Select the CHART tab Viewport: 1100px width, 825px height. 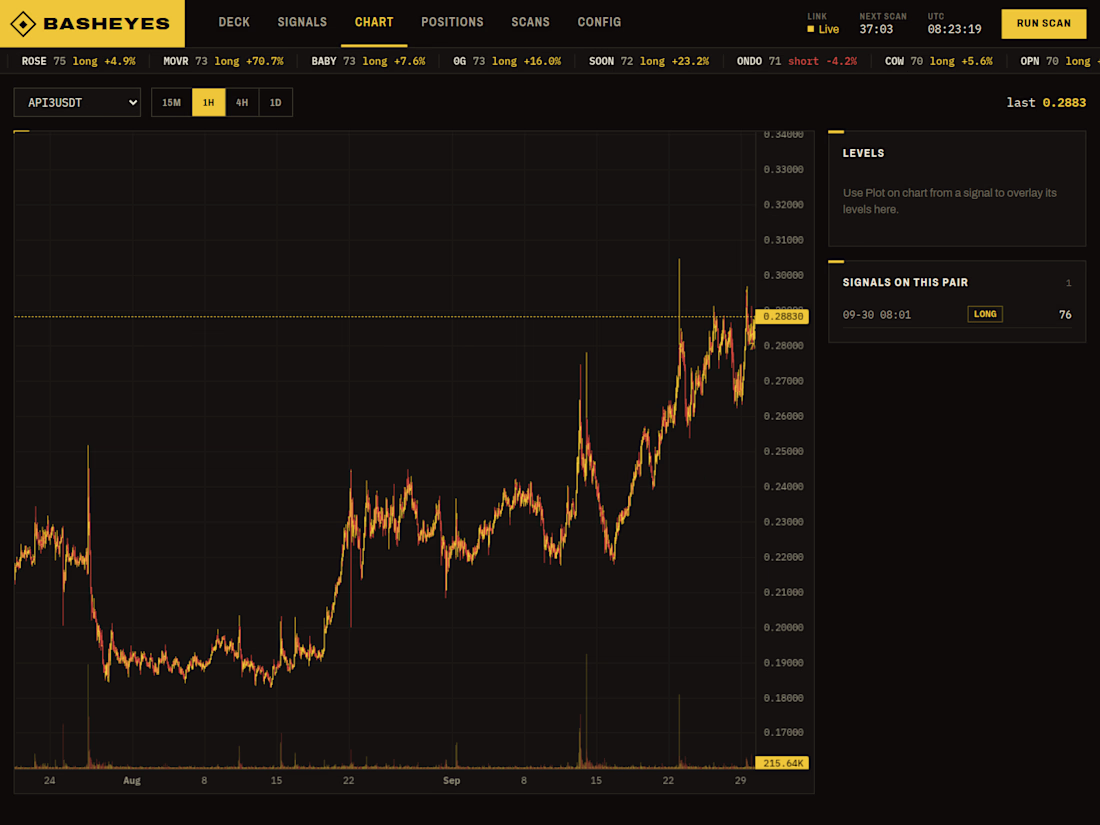coord(374,22)
